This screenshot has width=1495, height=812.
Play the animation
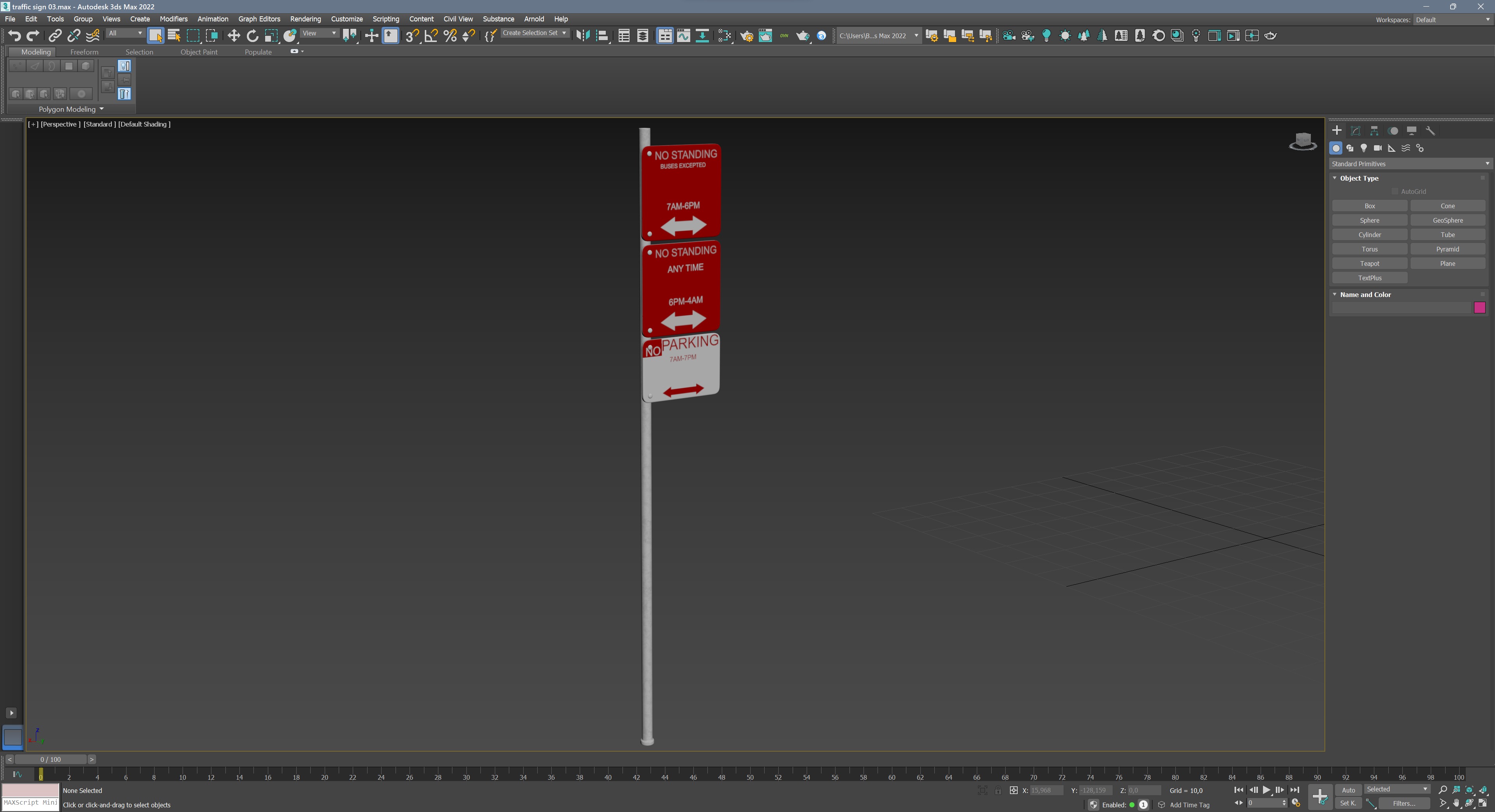click(x=1266, y=790)
